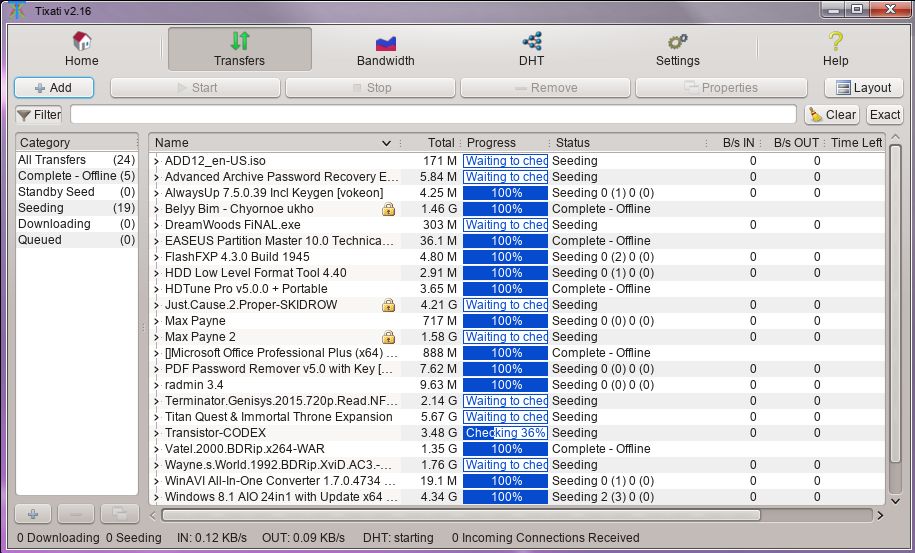The height and width of the screenshot is (553, 915).
Task: Expand the Max Payne 2 row
Action: point(156,337)
